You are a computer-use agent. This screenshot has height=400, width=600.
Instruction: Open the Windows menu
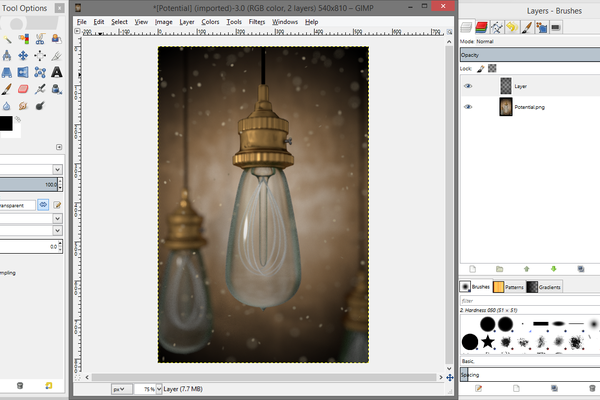point(285,22)
